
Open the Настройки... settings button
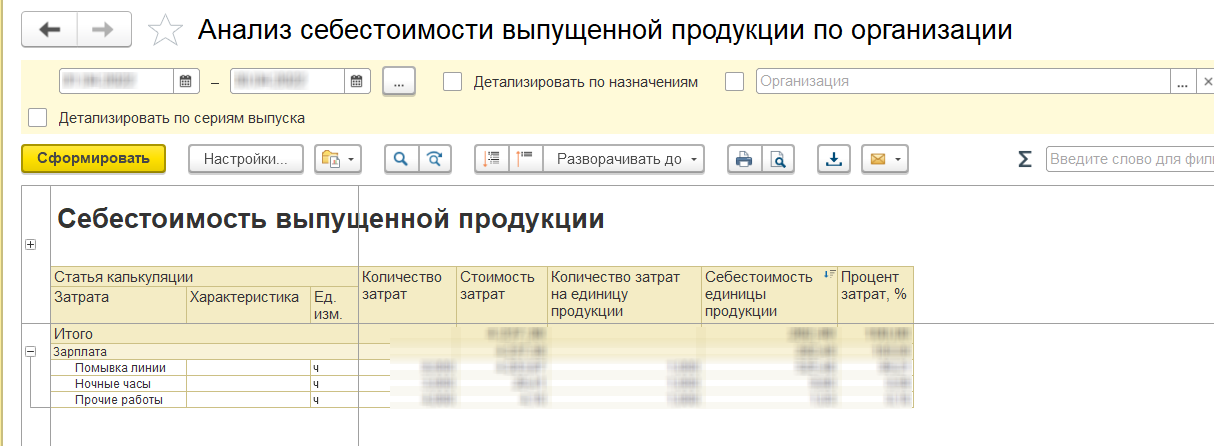(x=245, y=159)
